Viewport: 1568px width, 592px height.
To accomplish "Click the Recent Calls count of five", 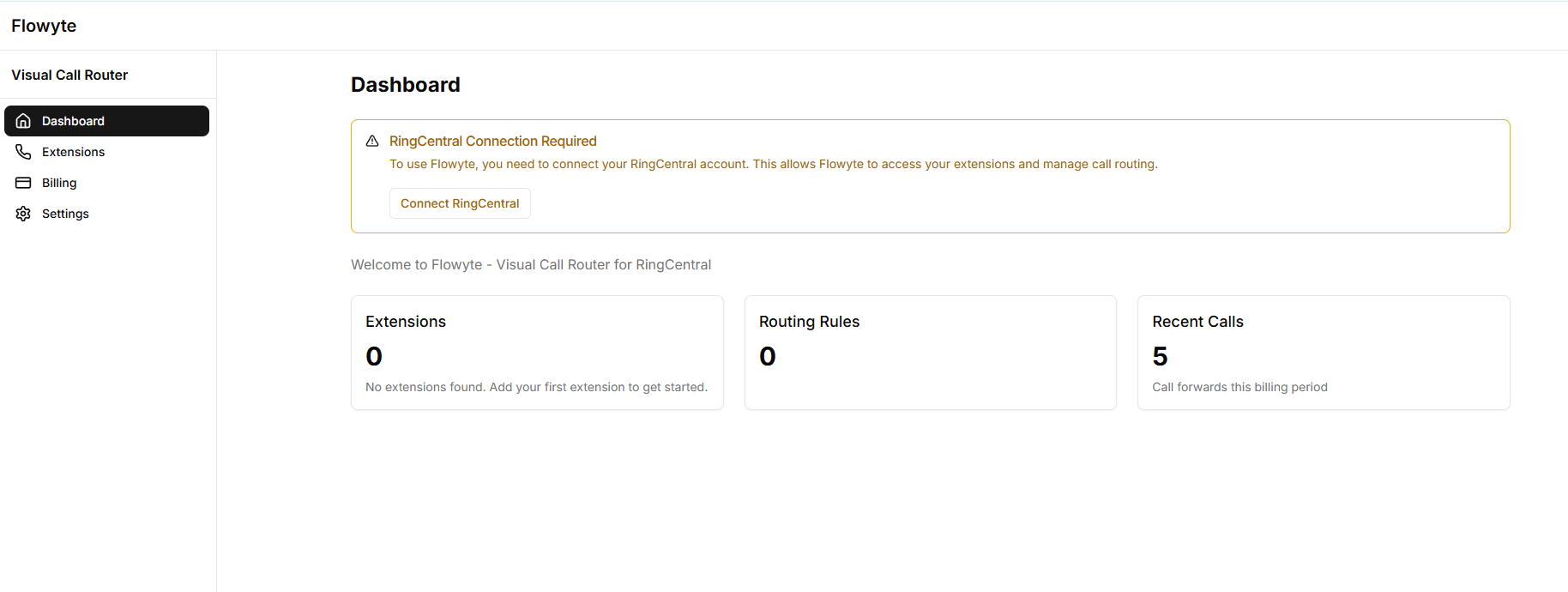I will tap(1161, 355).
